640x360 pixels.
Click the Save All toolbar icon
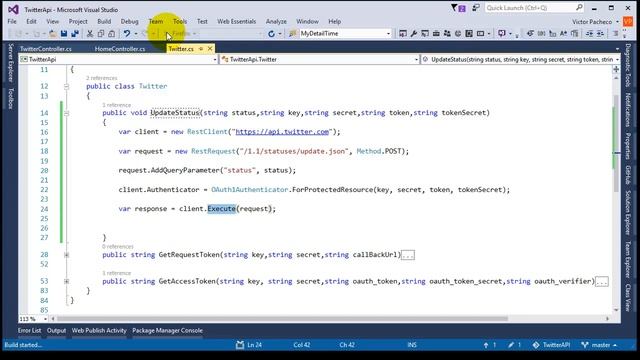[75, 34]
